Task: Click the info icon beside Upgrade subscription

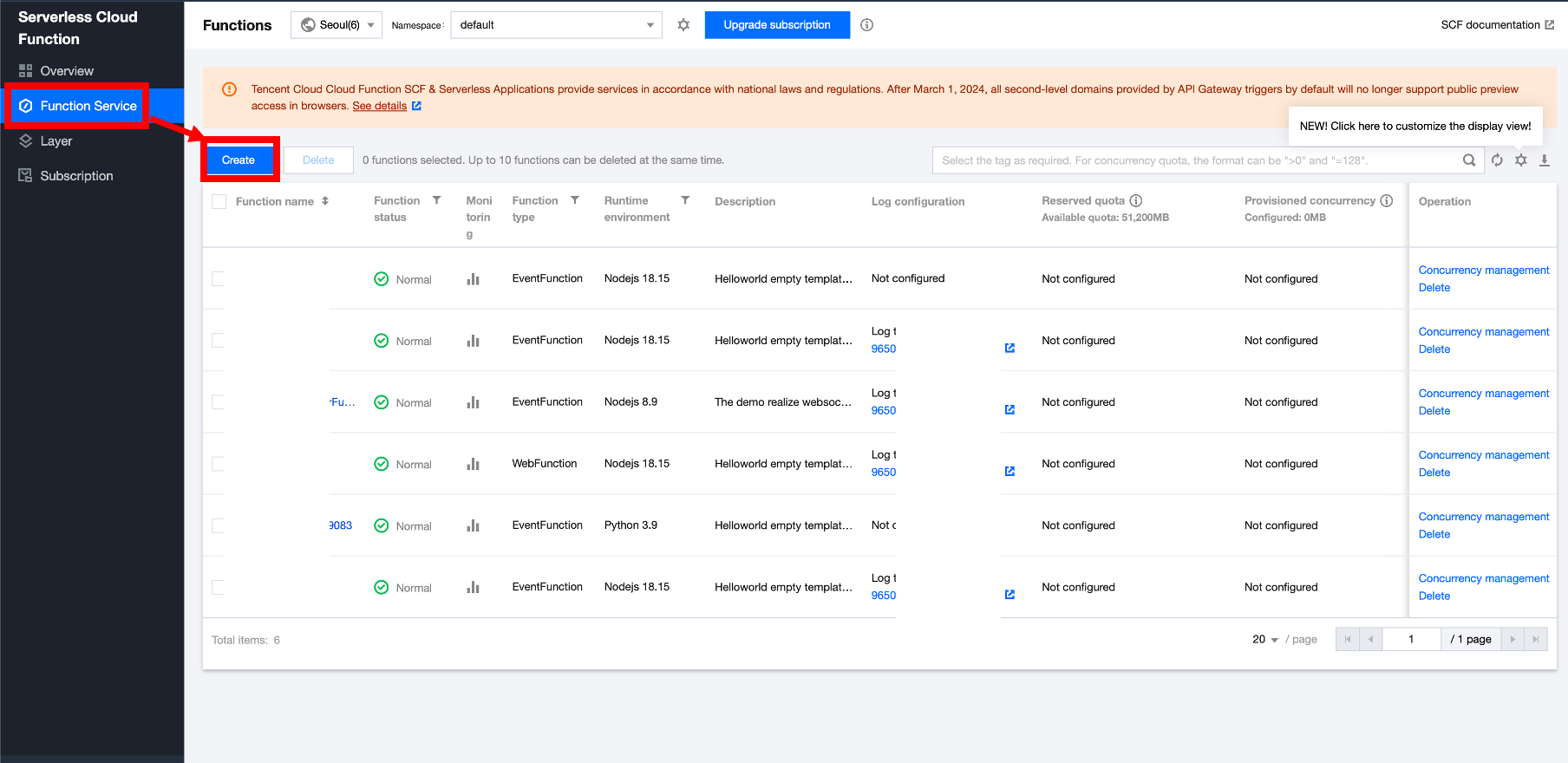Action: [x=866, y=25]
